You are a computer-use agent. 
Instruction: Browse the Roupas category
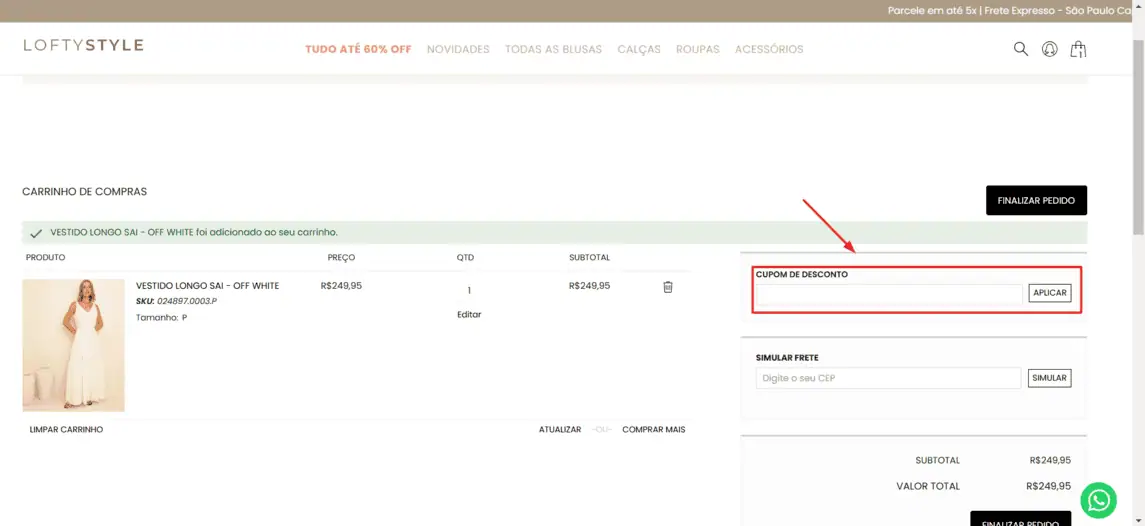tap(697, 49)
